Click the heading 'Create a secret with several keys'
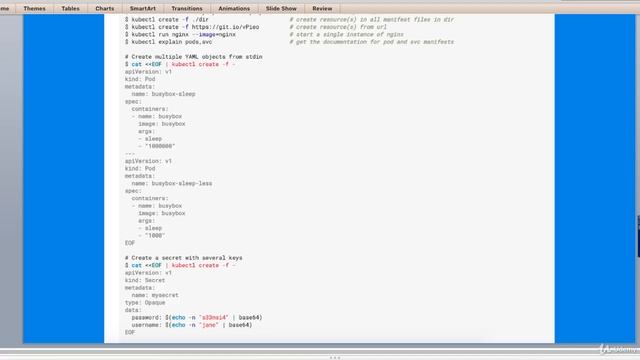 184,258
